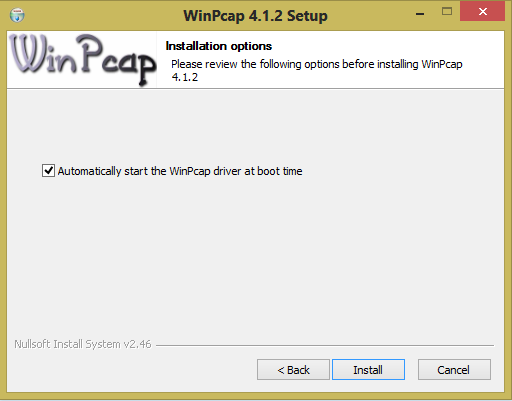Image resolution: width=512 pixels, height=401 pixels.
Task: Click the installer icon in the title bar
Action: [17, 15]
